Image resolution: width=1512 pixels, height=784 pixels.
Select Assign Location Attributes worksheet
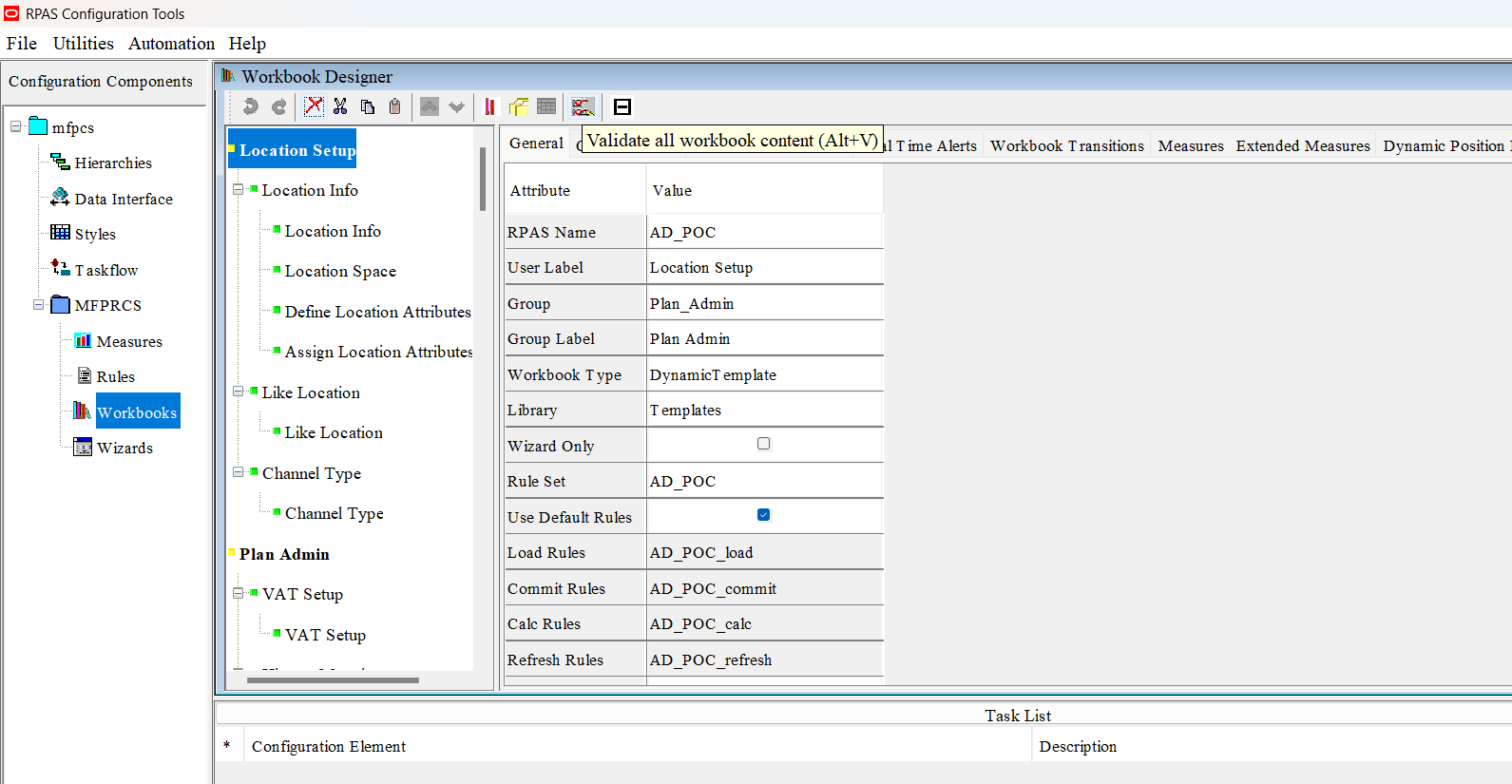[x=378, y=352]
